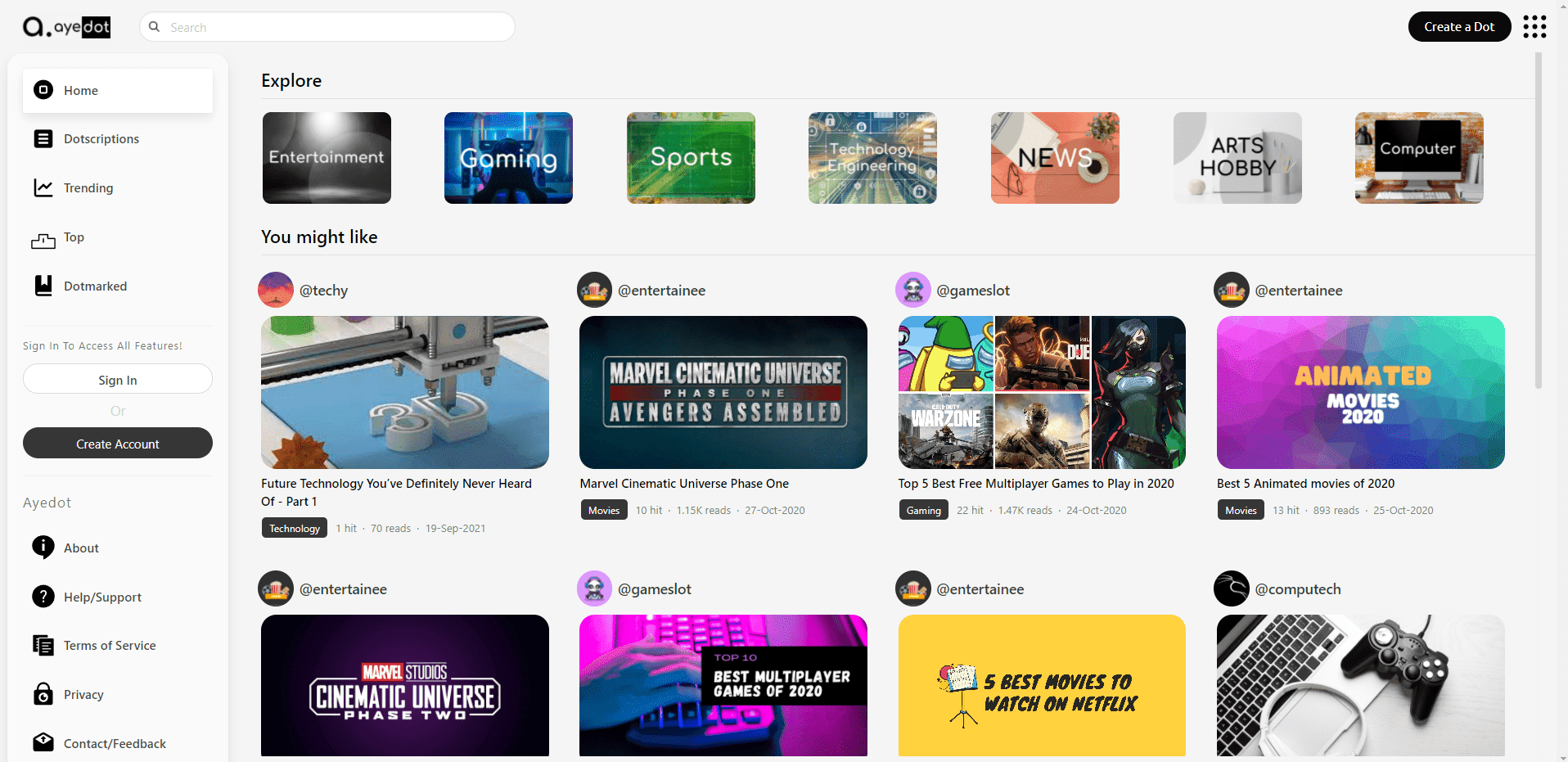Click the Home icon in sidebar
Viewport: 1568px width, 762px height.
coord(43,90)
